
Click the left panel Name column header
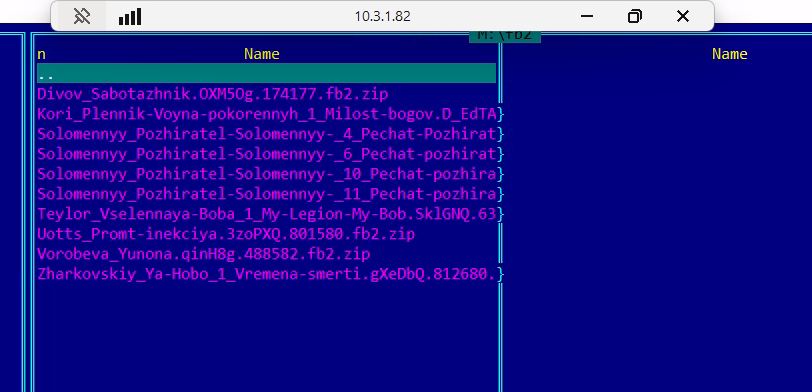[262, 54]
